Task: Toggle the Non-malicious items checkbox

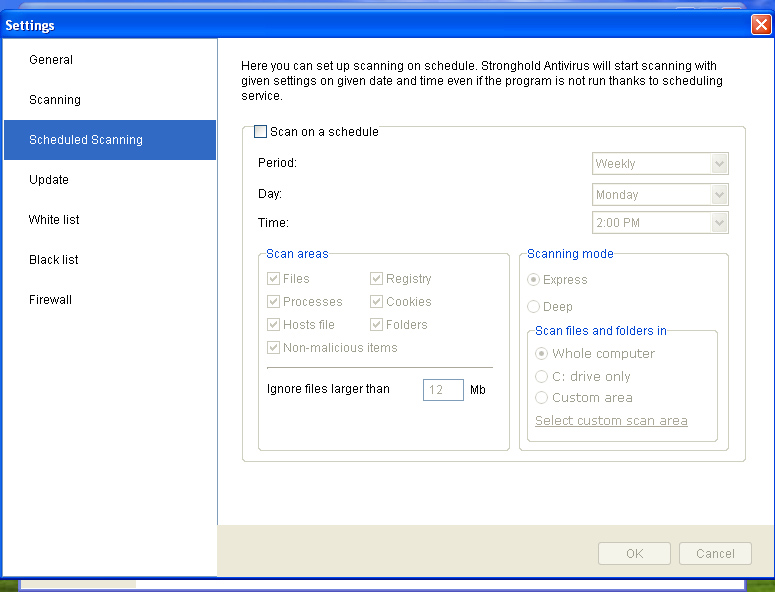Action: point(273,347)
